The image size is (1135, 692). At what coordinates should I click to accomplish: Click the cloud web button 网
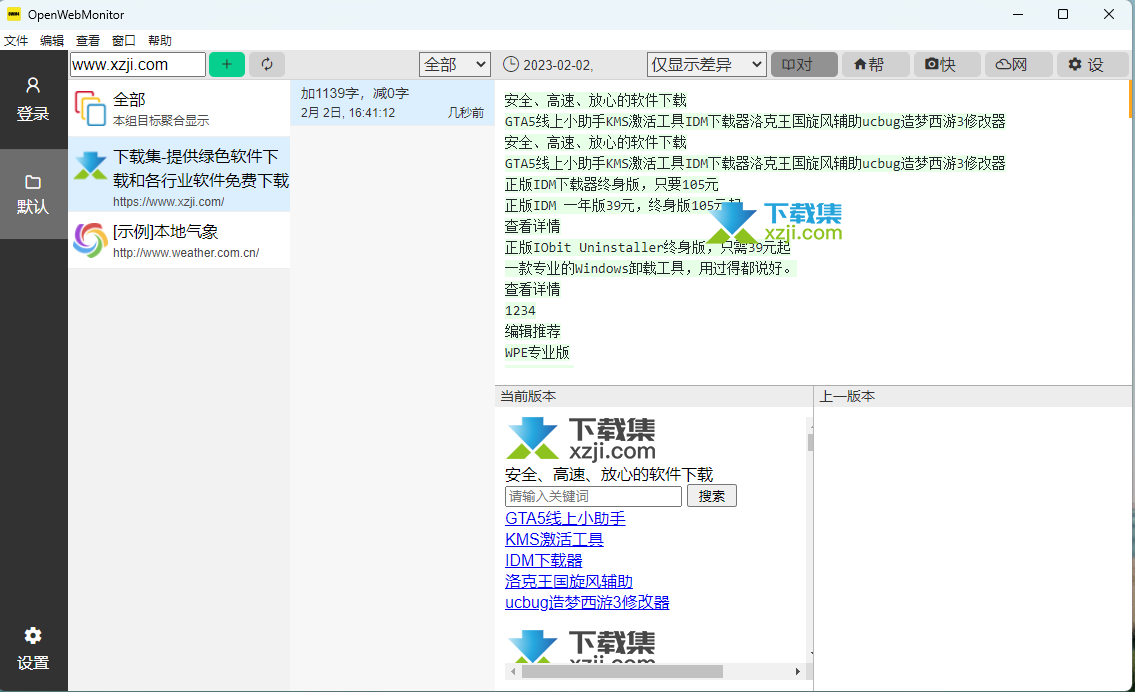pos(1018,64)
